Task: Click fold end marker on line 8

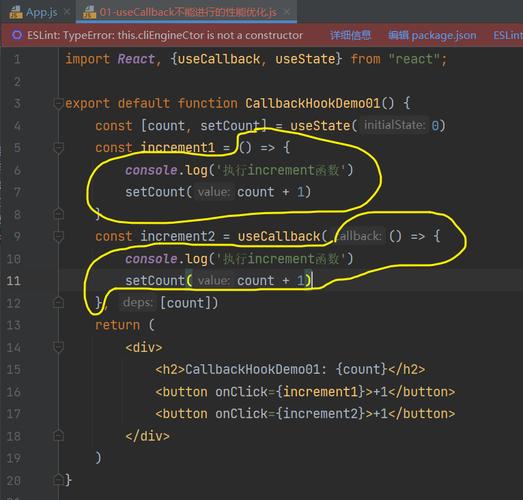Action: click(59, 214)
